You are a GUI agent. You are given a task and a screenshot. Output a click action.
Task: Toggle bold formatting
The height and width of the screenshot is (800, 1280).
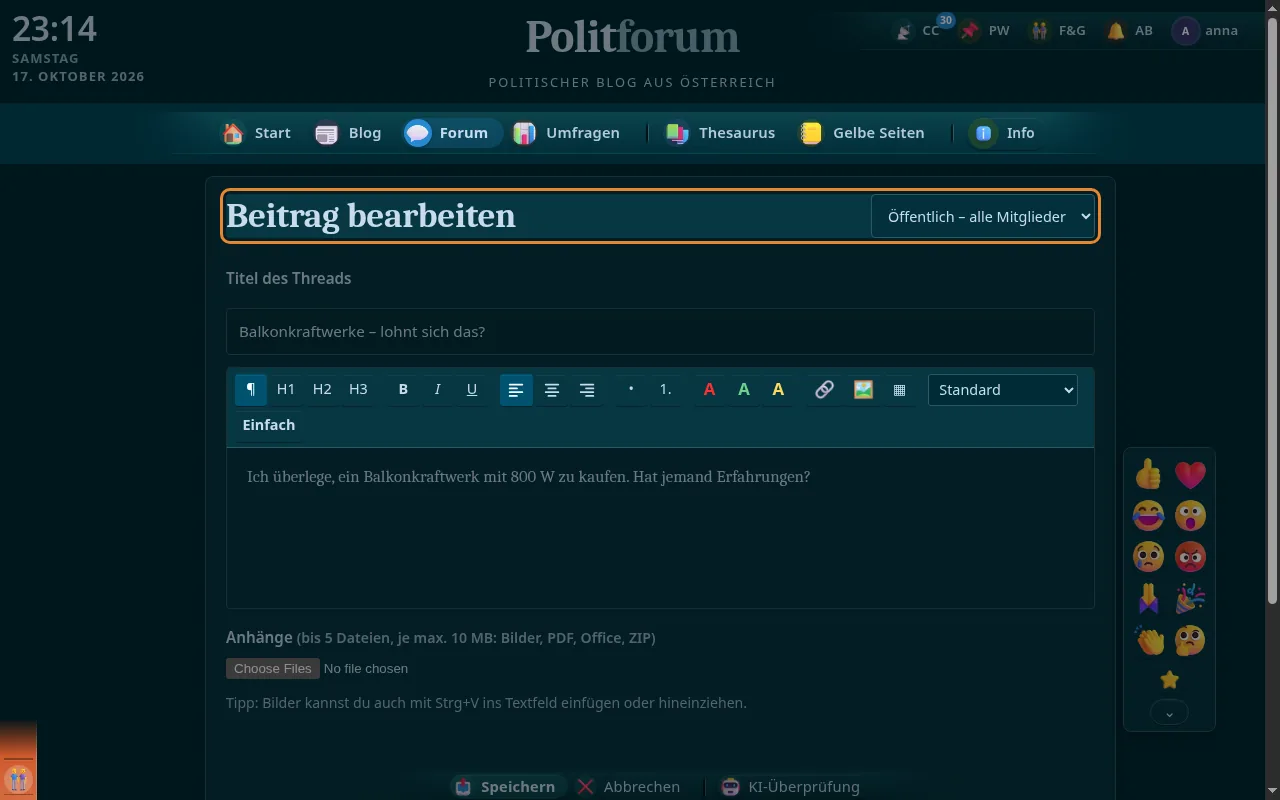[403, 390]
